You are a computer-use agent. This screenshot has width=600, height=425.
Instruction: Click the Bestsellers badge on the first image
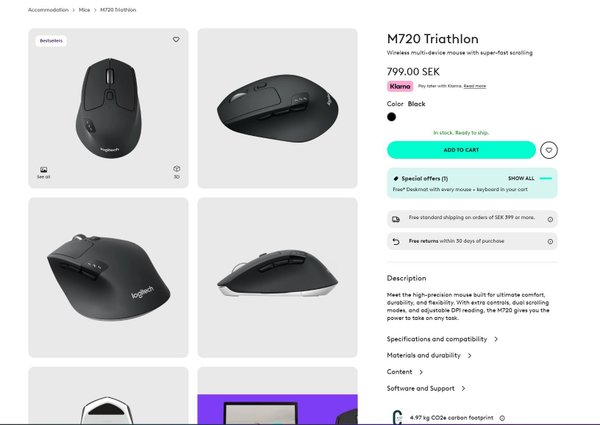pyautogui.click(x=51, y=41)
